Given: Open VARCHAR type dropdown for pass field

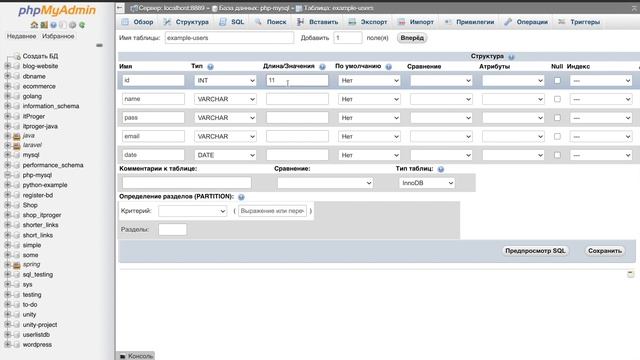Looking at the screenshot, I should [x=225, y=118].
